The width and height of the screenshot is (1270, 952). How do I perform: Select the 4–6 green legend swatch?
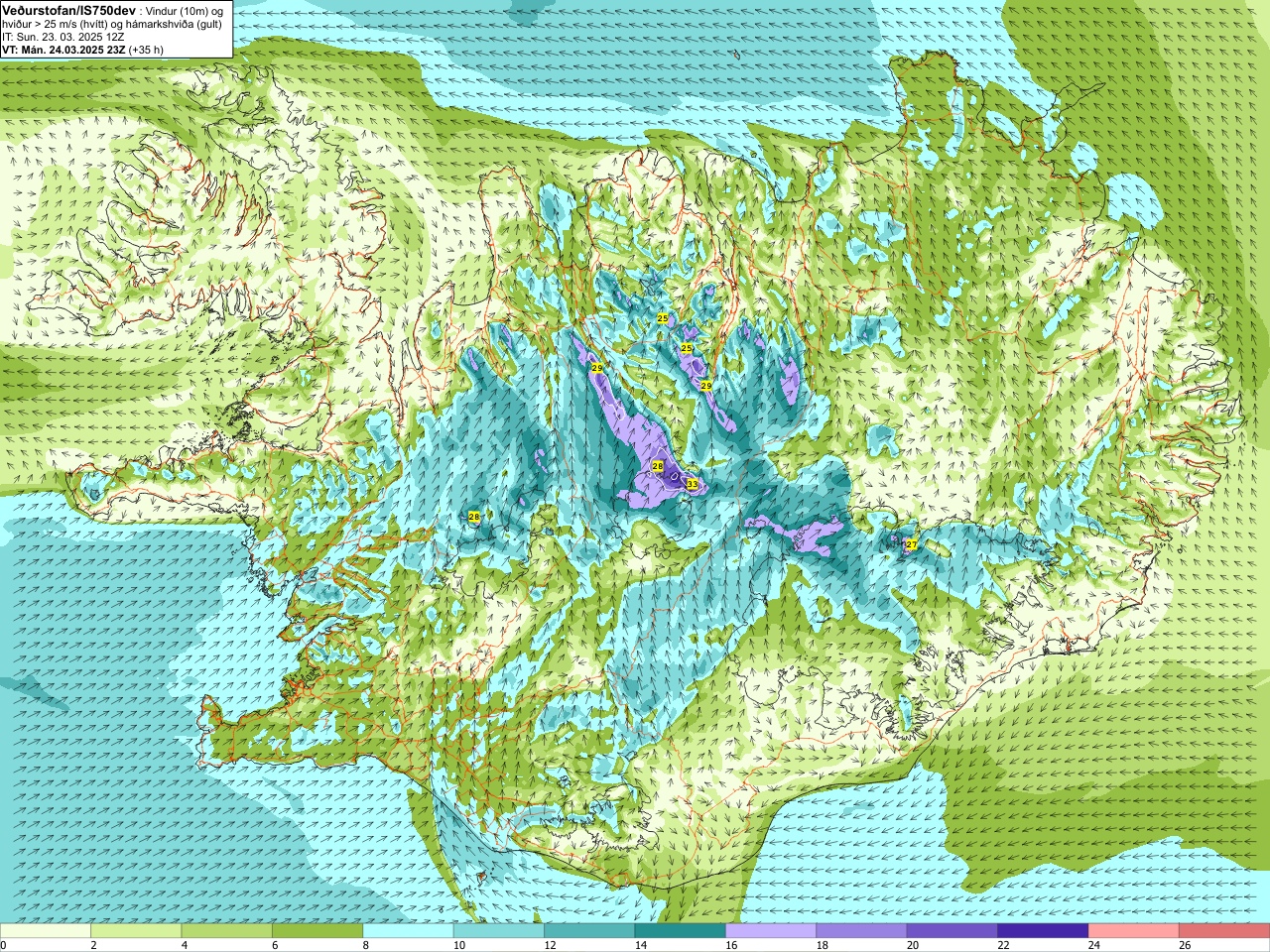tap(227, 930)
